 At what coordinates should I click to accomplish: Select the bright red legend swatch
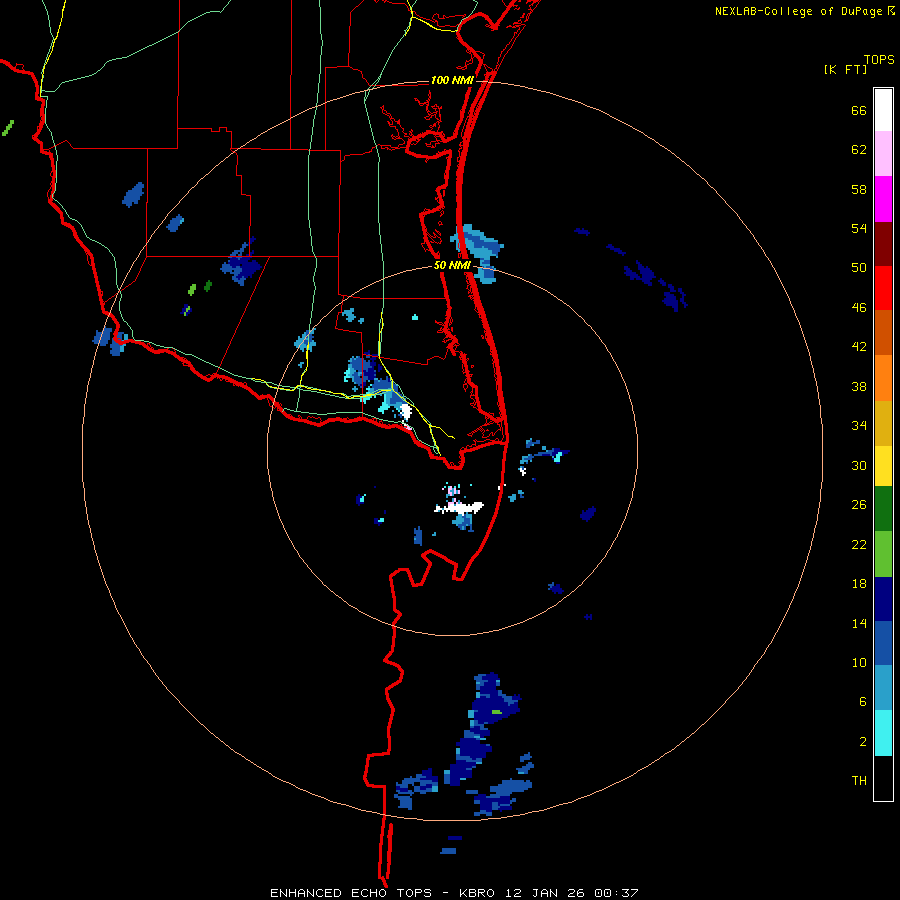[x=883, y=288]
